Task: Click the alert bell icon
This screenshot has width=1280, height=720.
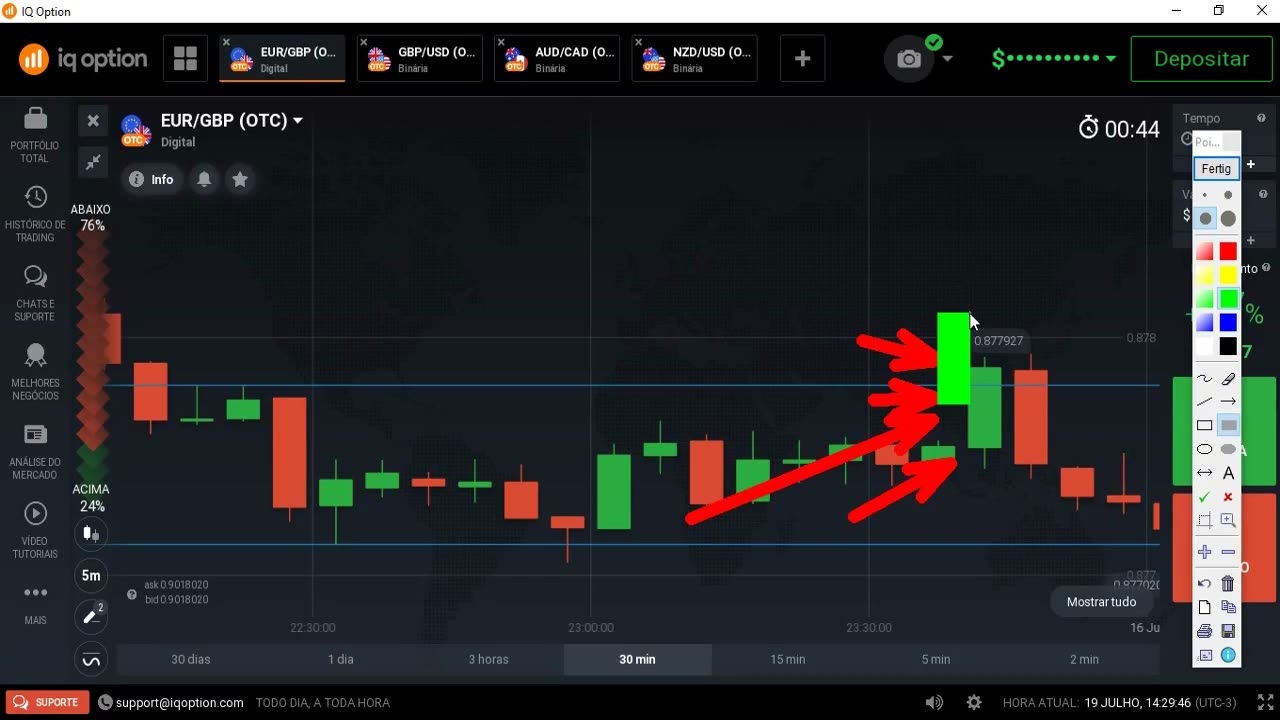Action: [204, 179]
